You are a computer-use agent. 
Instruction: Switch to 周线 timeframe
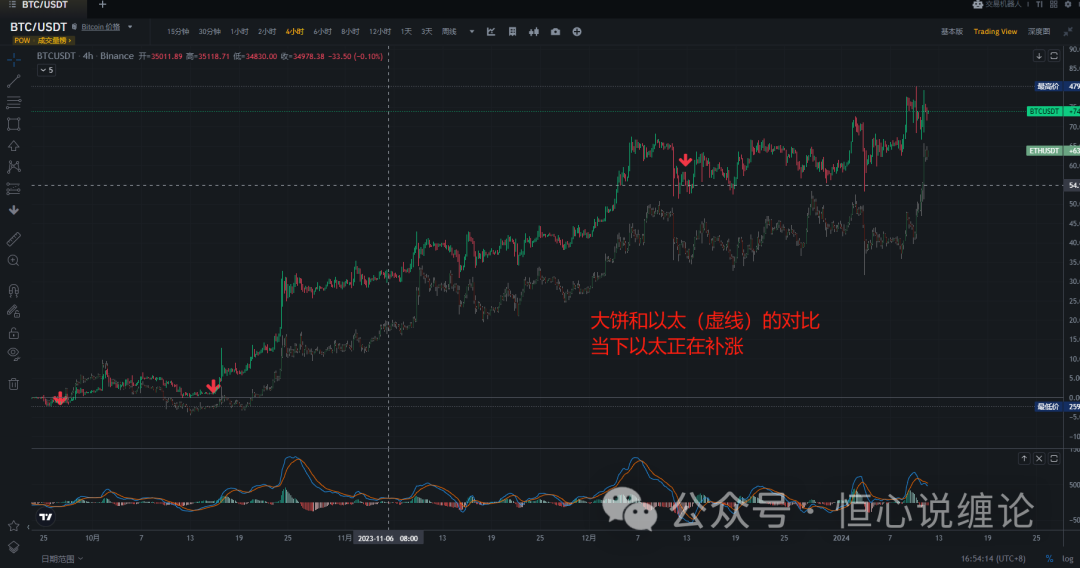(449, 32)
